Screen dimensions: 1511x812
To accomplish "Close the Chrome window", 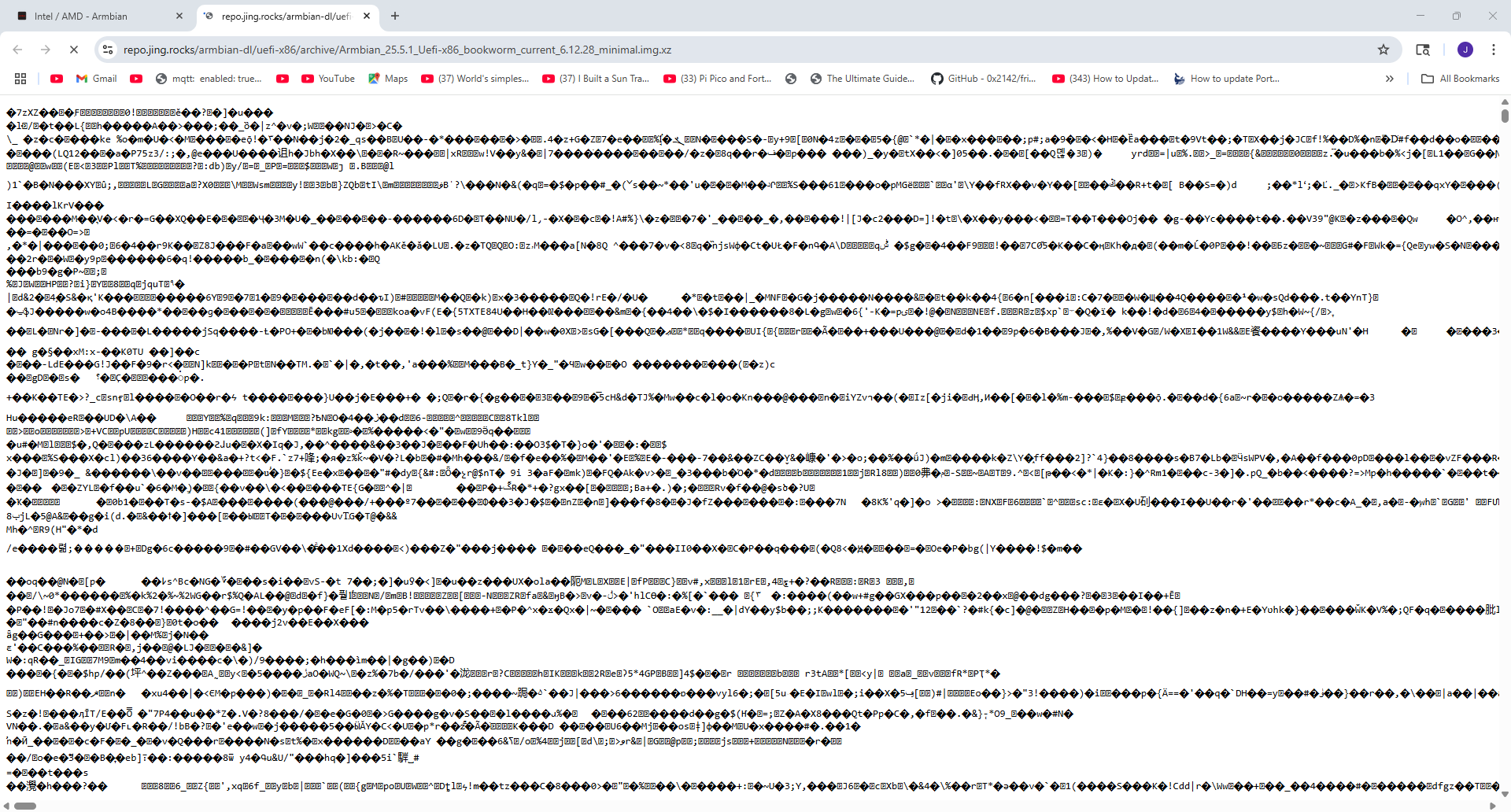I will click(1493, 16).
